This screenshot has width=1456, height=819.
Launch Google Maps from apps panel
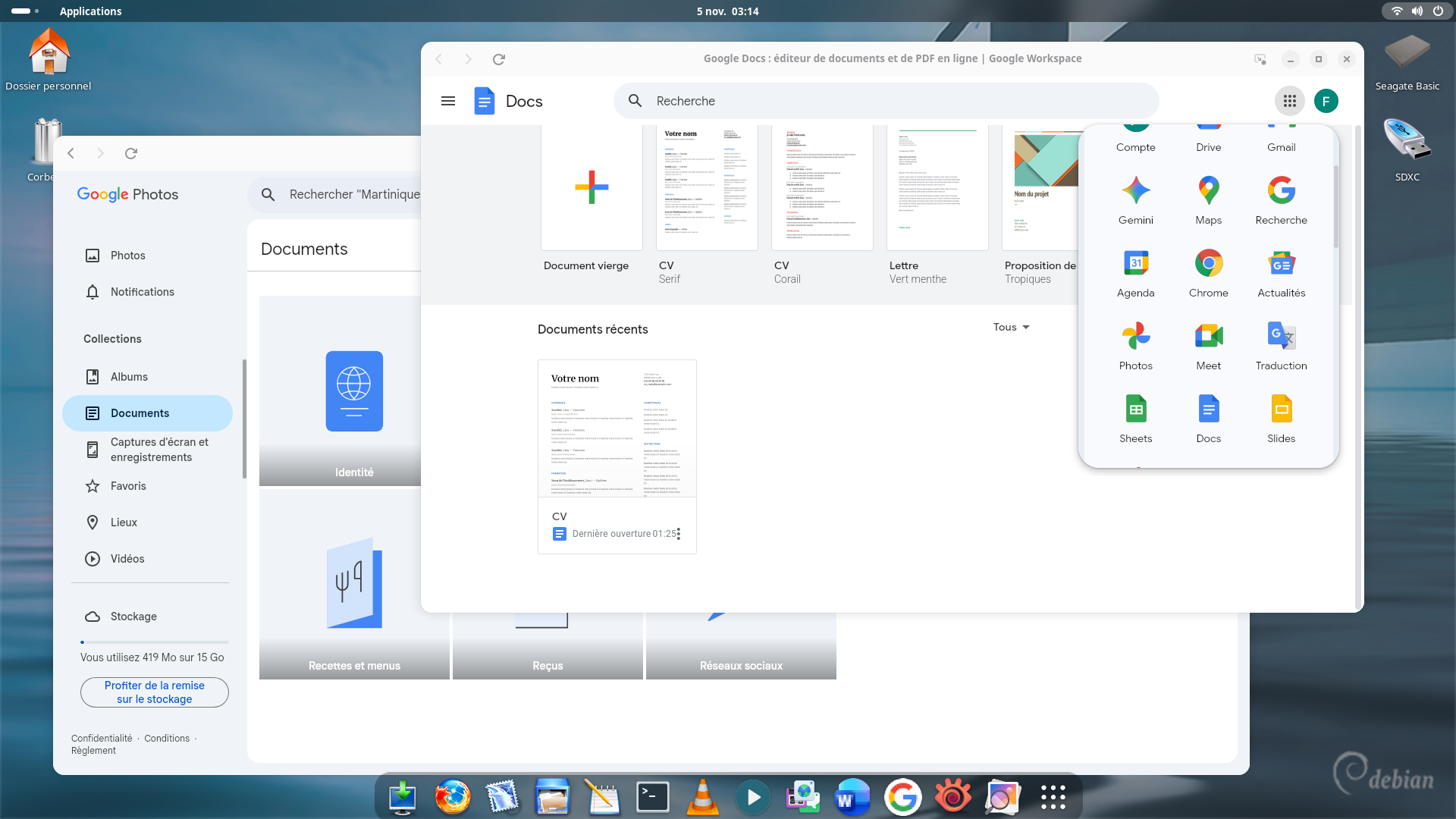tap(1208, 199)
